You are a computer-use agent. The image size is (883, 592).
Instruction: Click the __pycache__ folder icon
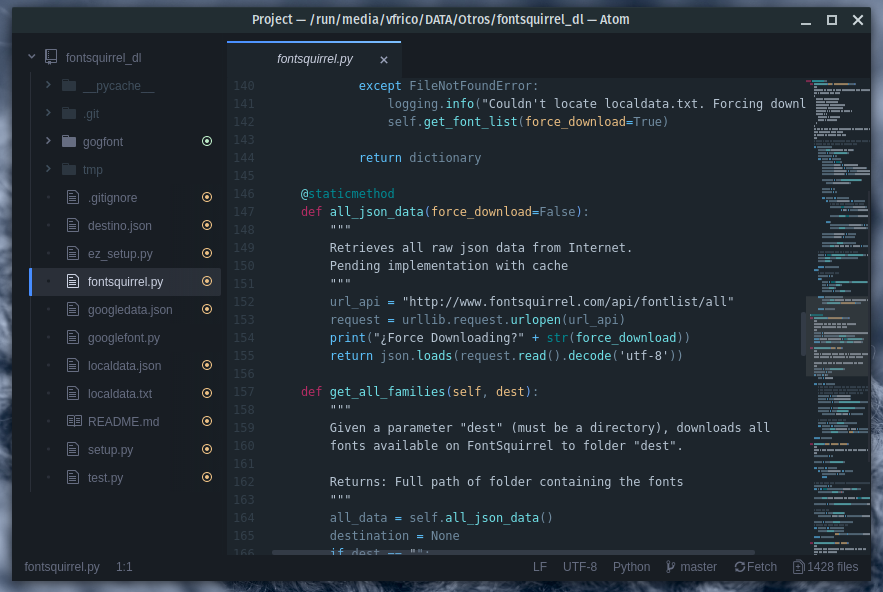[x=69, y=86]
